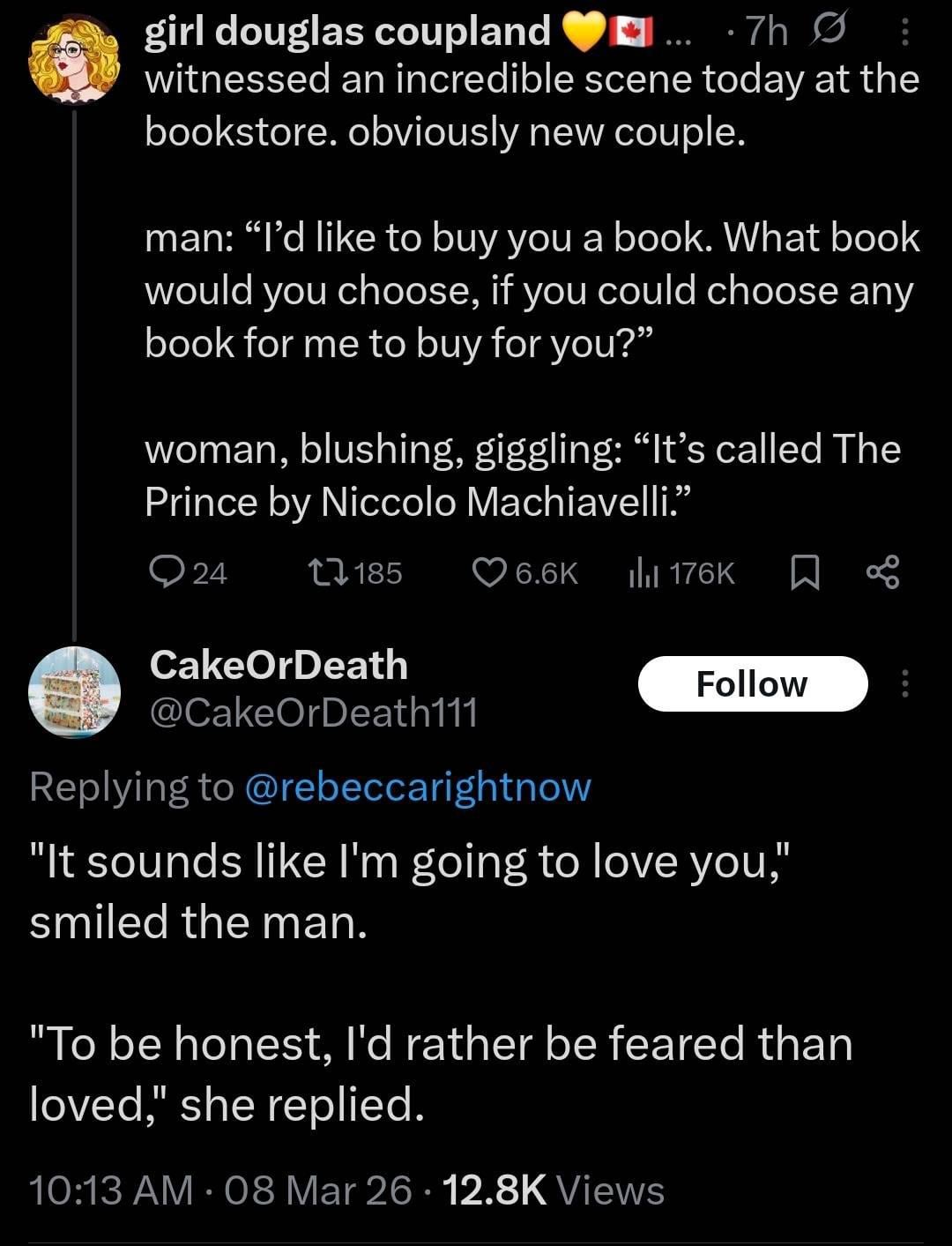This screenshot has width=952, height=1246.
Task: Click the girl douglas coupland display name
Action: [x=347, y=32]
